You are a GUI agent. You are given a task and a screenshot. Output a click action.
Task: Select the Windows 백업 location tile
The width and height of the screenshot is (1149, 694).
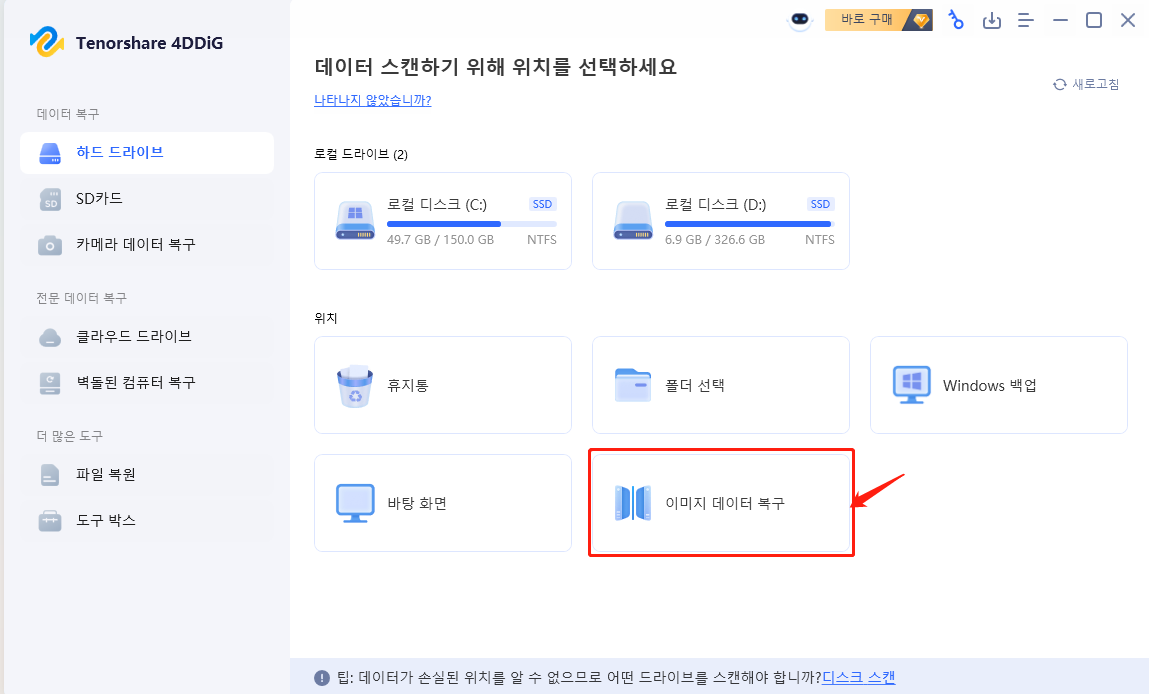pos(997,385)
